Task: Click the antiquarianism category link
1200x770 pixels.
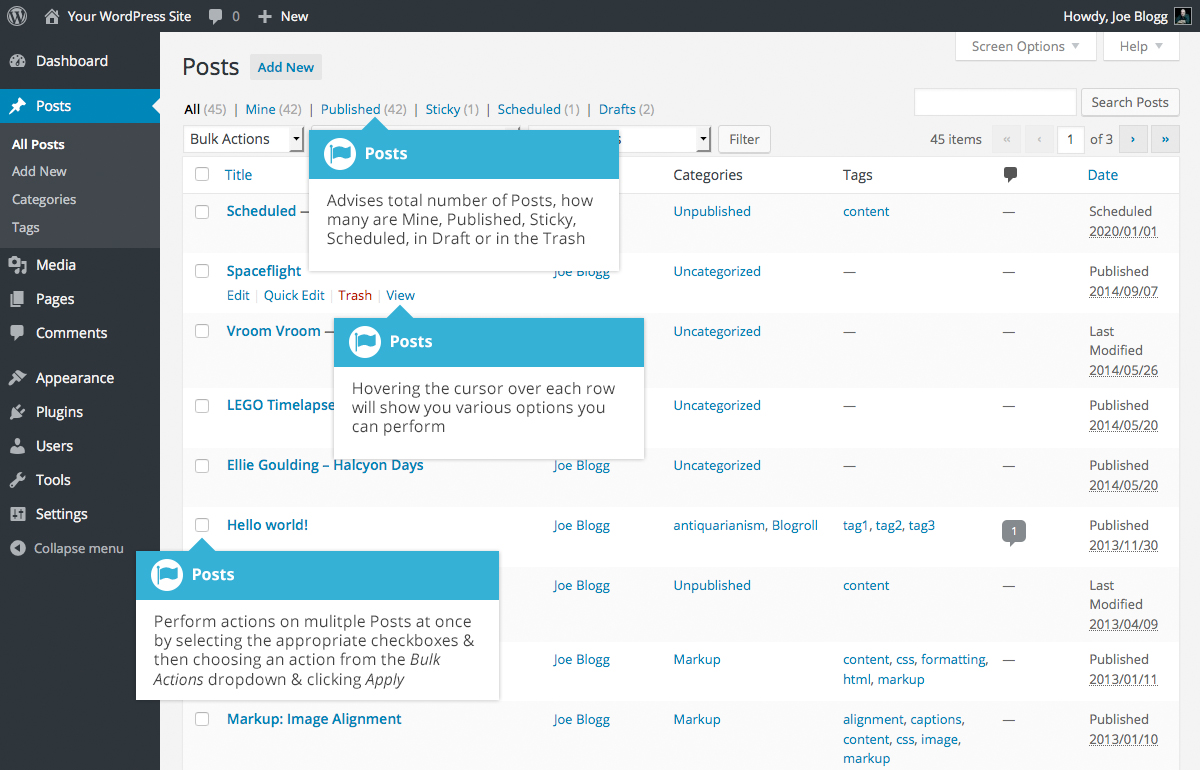Action: click(x=719, y=525)
